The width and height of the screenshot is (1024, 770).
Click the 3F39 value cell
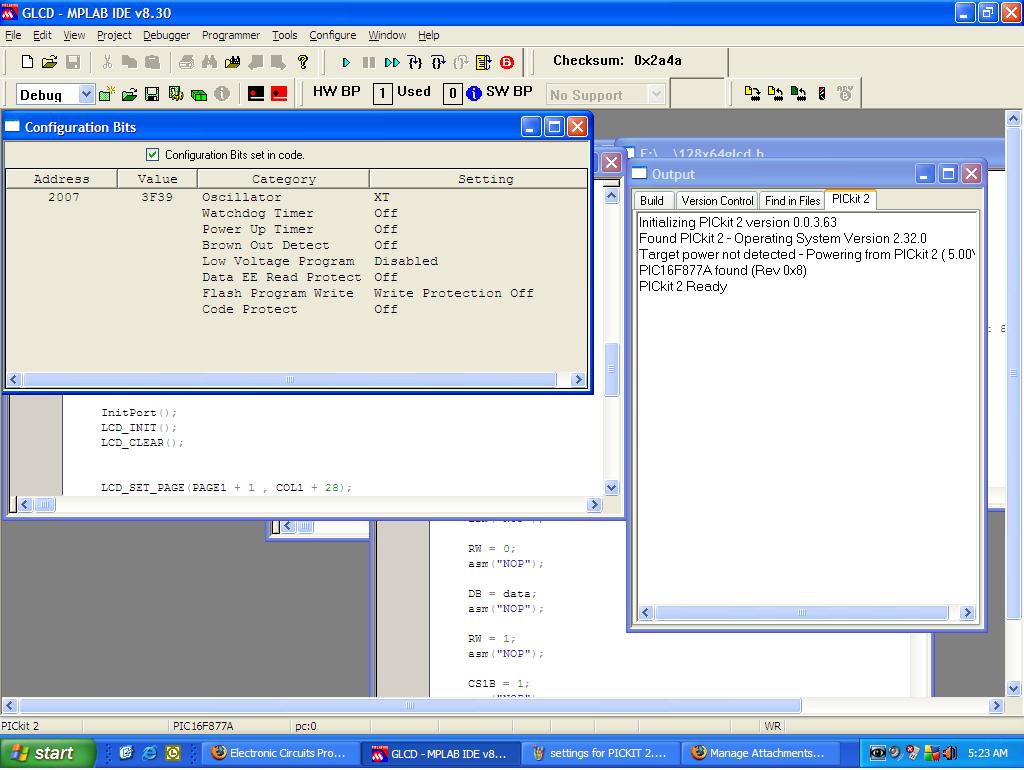(x=157, y=197)
